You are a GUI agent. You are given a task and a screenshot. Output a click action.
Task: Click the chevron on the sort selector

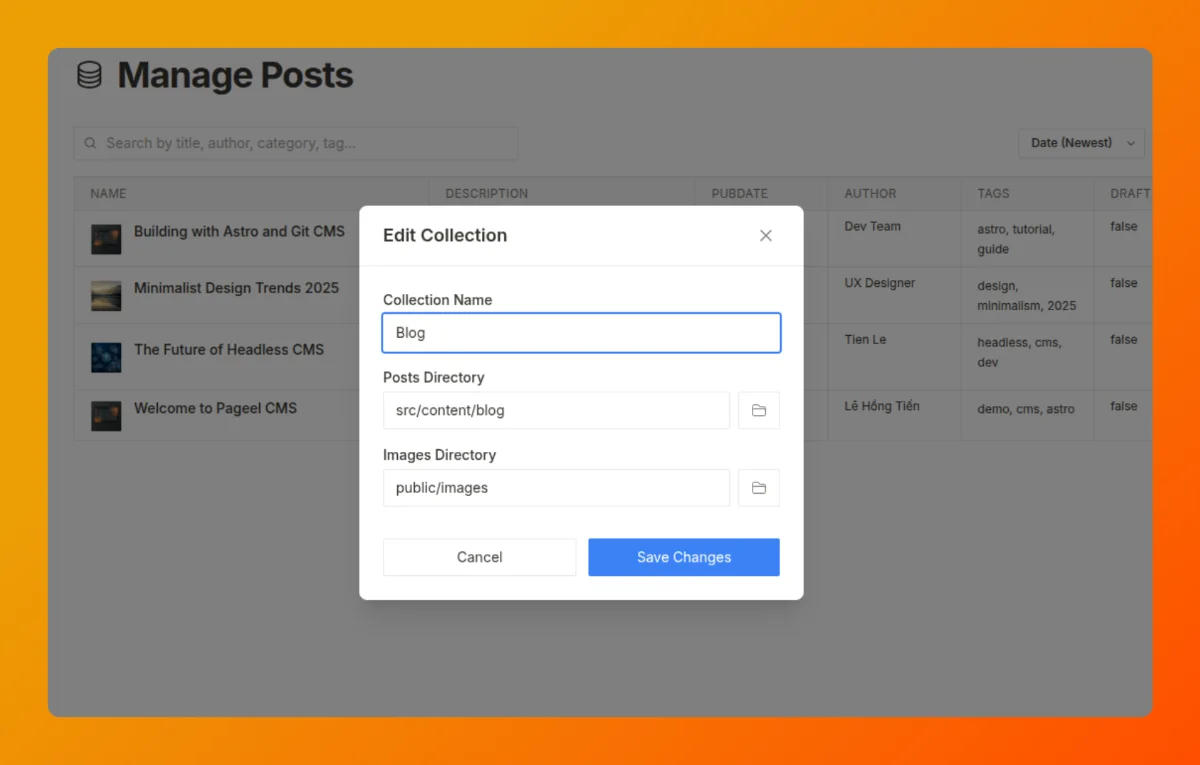click(x=1129, y=143)
